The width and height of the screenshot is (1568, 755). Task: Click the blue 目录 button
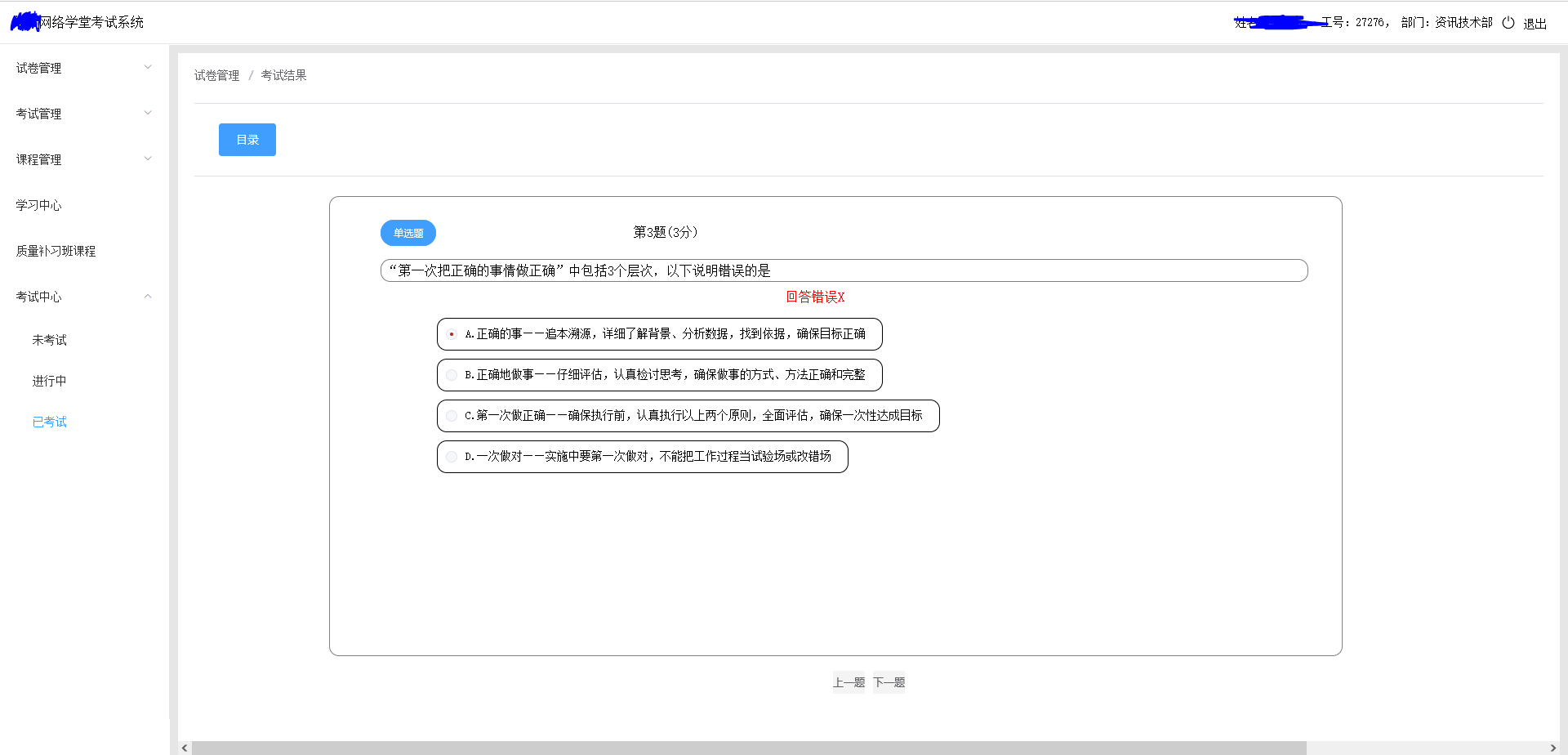pyautogui.click(x=247, y=140)
